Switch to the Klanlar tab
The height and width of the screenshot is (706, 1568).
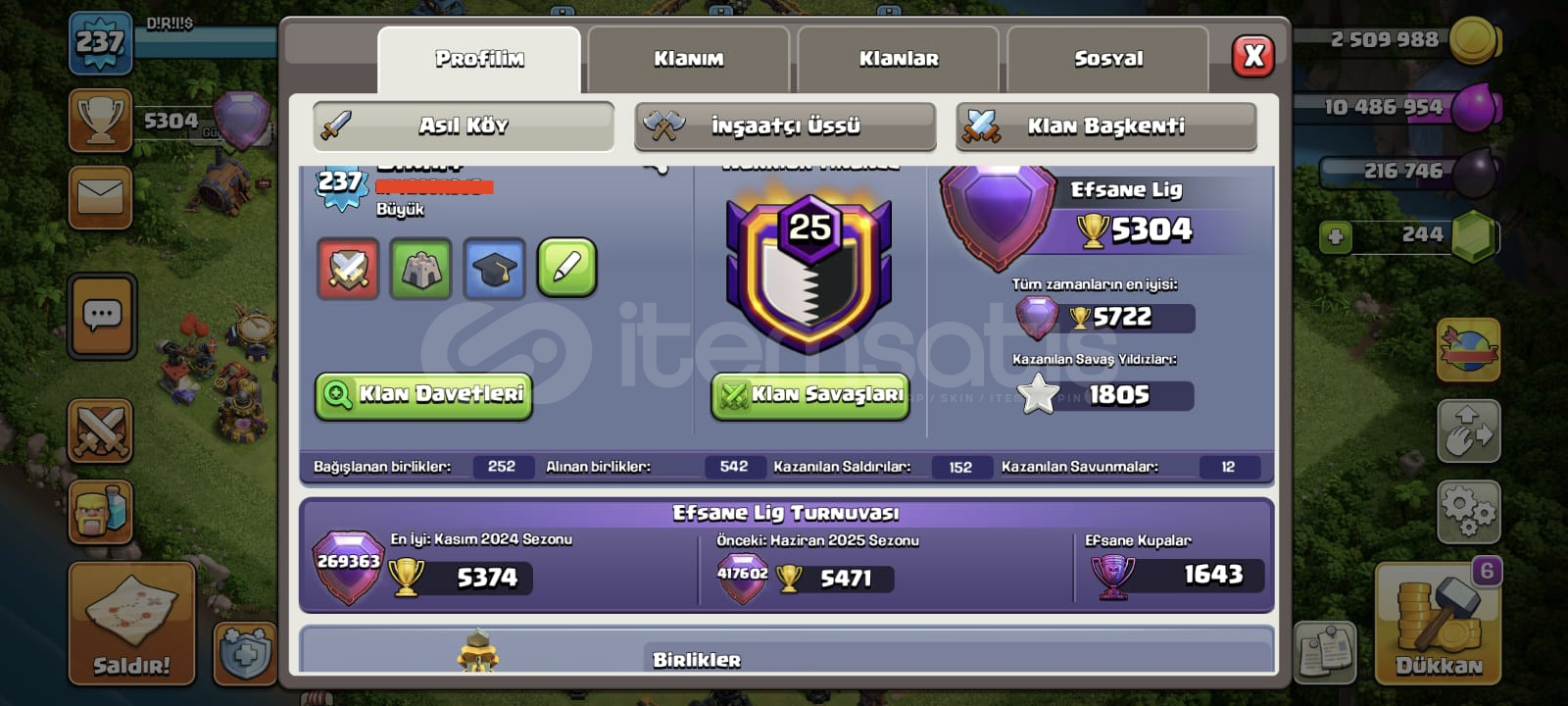(898, 59)
